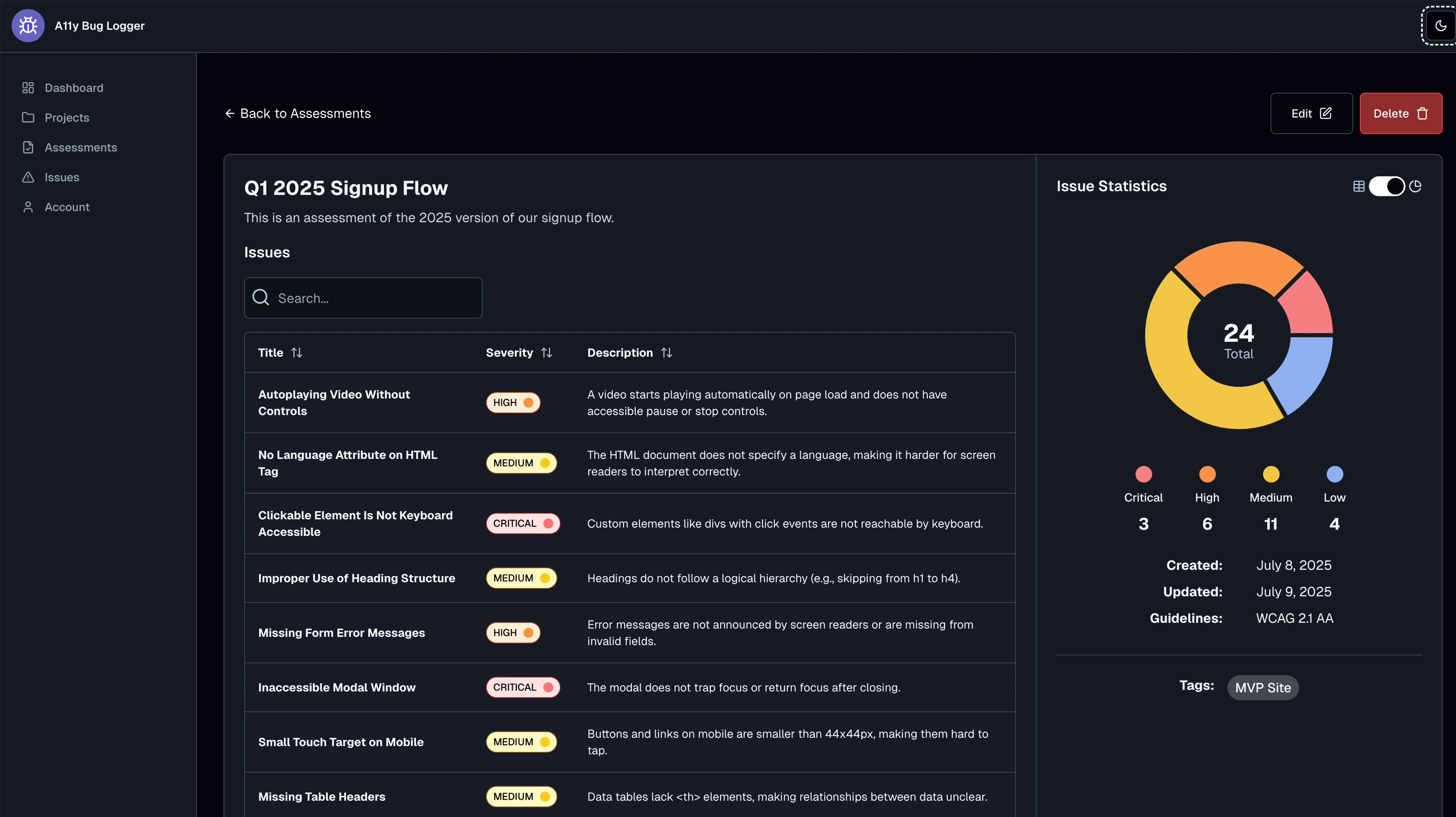Click the pie chart icon in Issue Statistics
The height and width of the screenshot is (817, 1456).
tap(1415, 186)
